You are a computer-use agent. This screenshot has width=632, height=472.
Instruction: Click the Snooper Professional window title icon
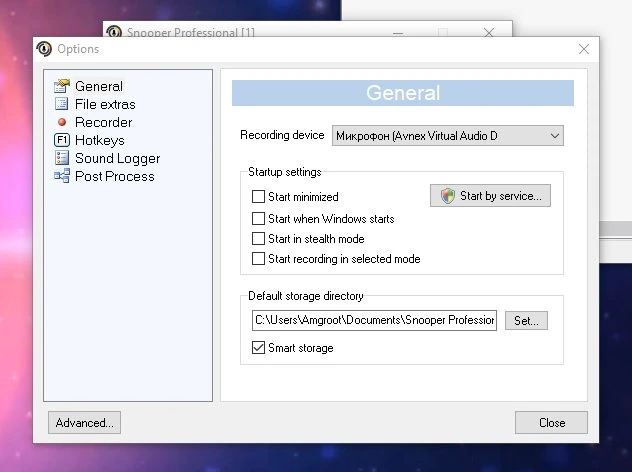[114, 31]
